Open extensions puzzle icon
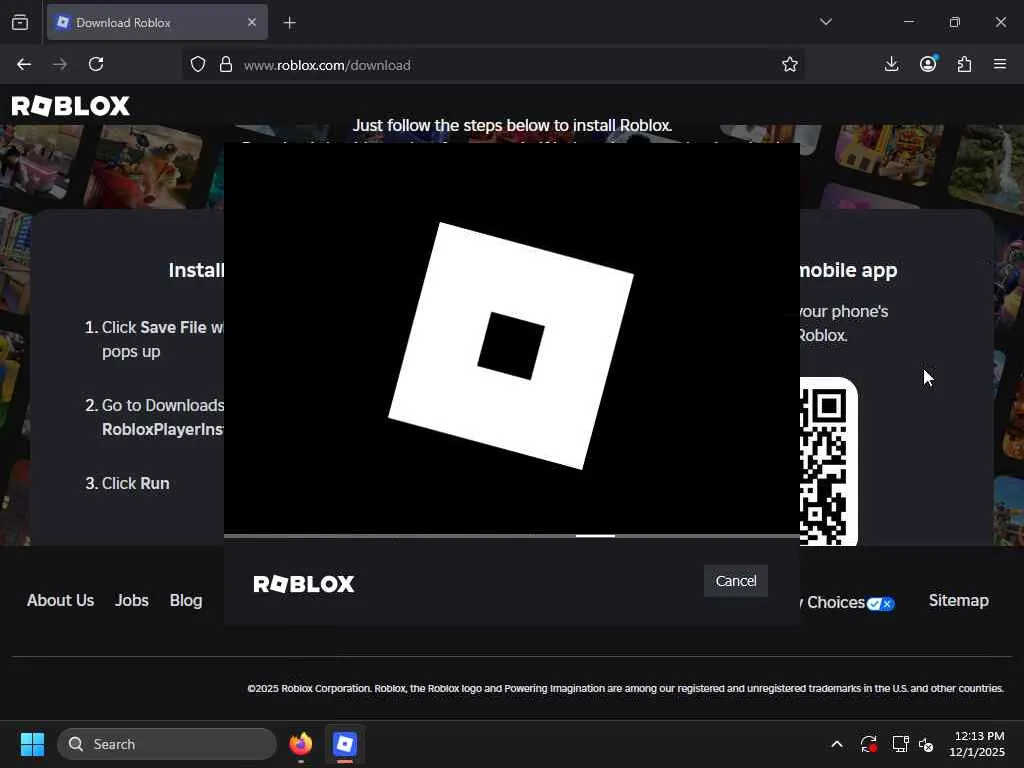Viewport: 1024px width, 768px height. click(964, 64)
